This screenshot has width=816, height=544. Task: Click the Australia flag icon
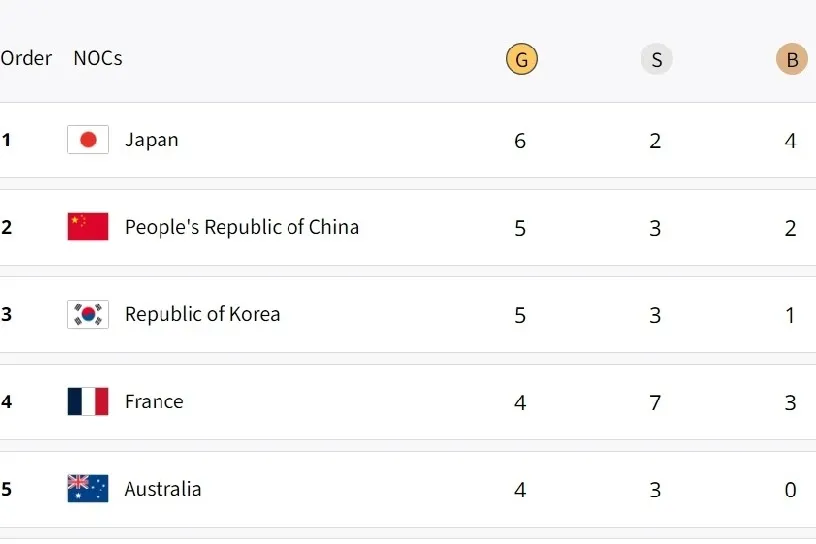tap(88, 488)
